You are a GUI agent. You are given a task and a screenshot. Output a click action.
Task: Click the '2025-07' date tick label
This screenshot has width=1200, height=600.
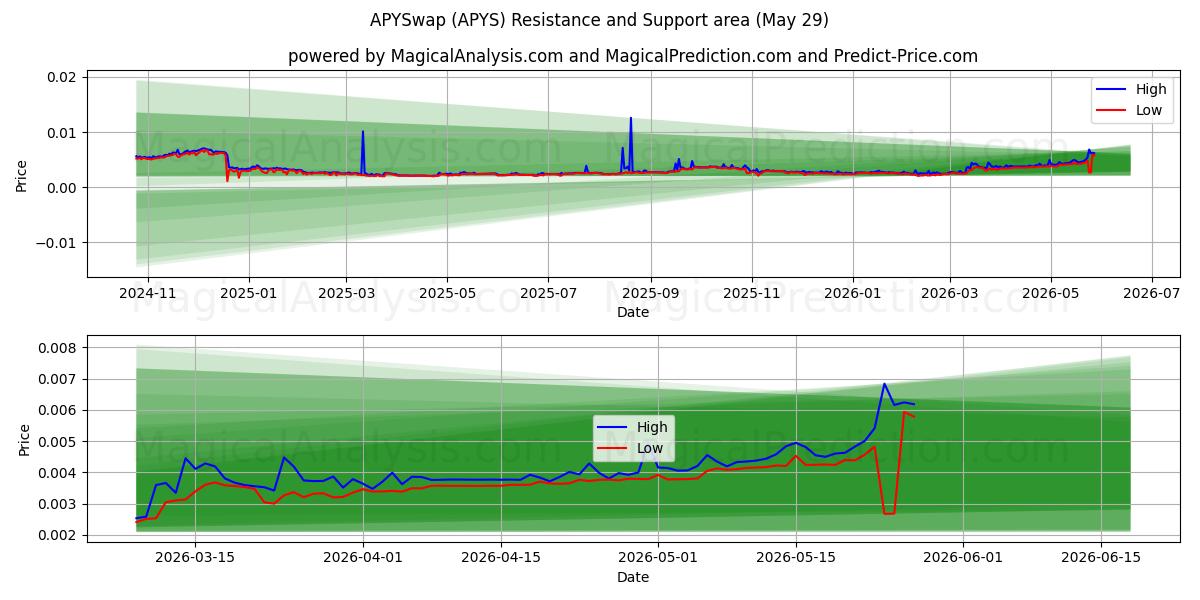548,295
